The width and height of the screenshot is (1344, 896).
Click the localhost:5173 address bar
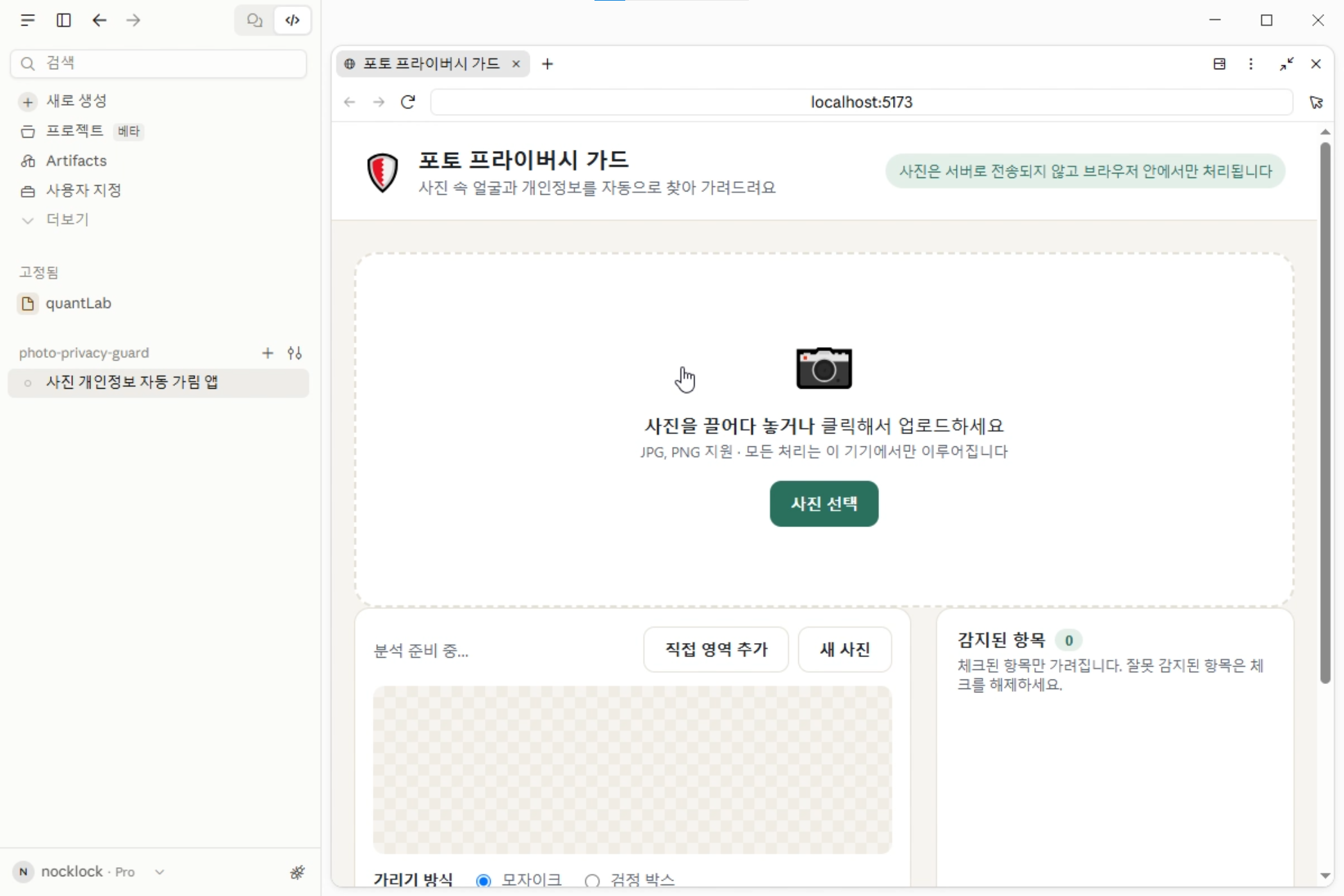(862, 102)
